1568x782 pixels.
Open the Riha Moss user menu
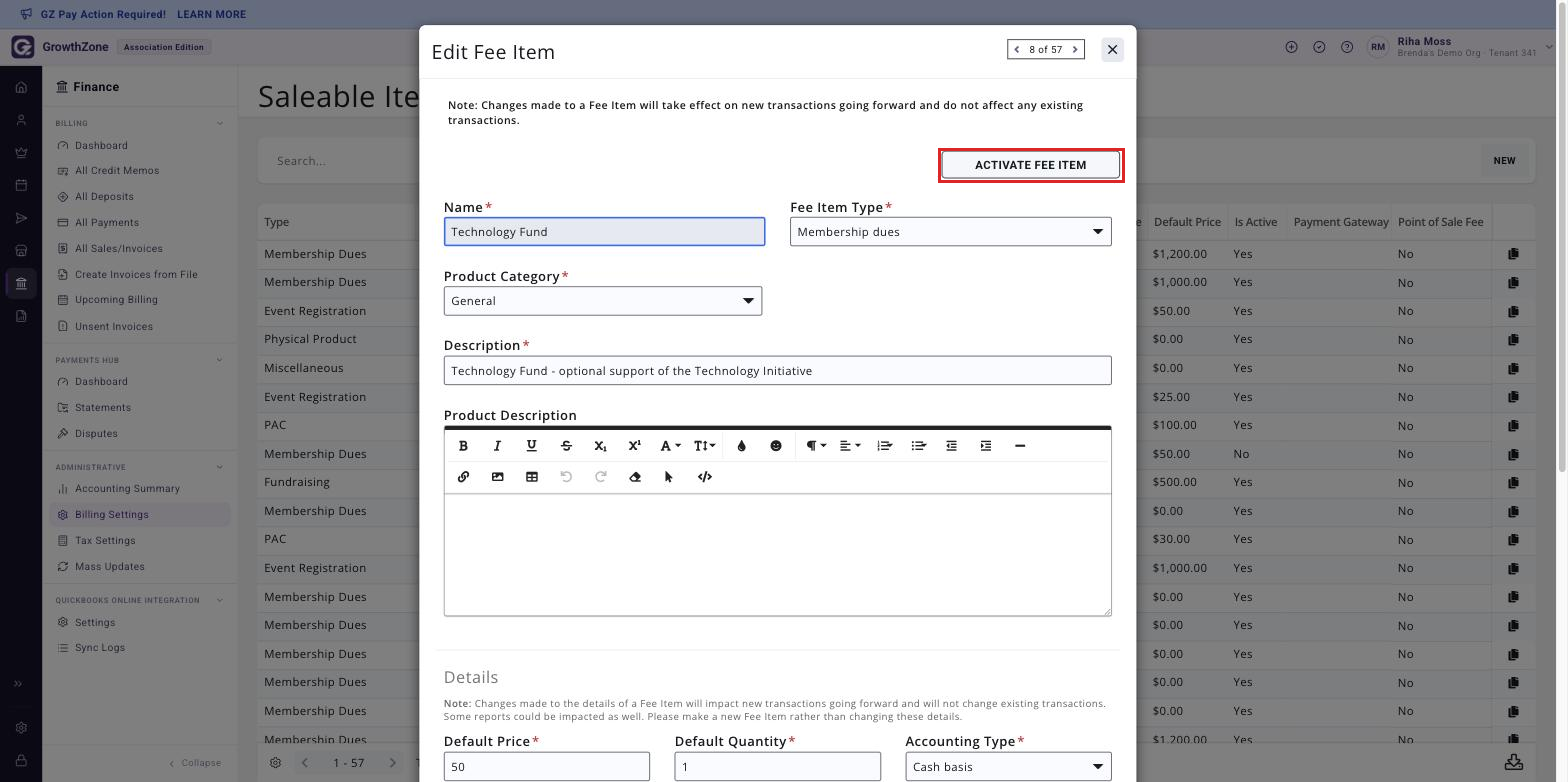(x=1459, y=47)
